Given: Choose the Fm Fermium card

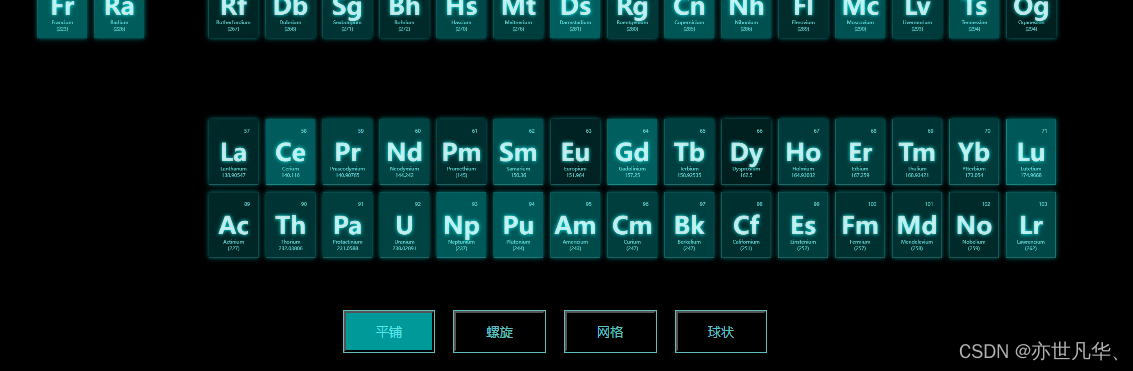Looking at the screenshot, I should coord(861,225).
